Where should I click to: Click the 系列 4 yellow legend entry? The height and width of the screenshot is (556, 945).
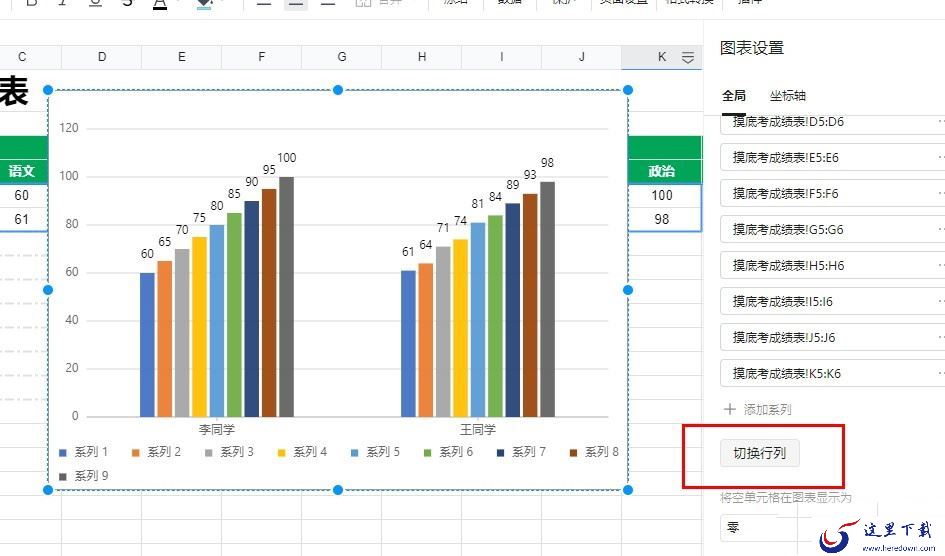303,452
